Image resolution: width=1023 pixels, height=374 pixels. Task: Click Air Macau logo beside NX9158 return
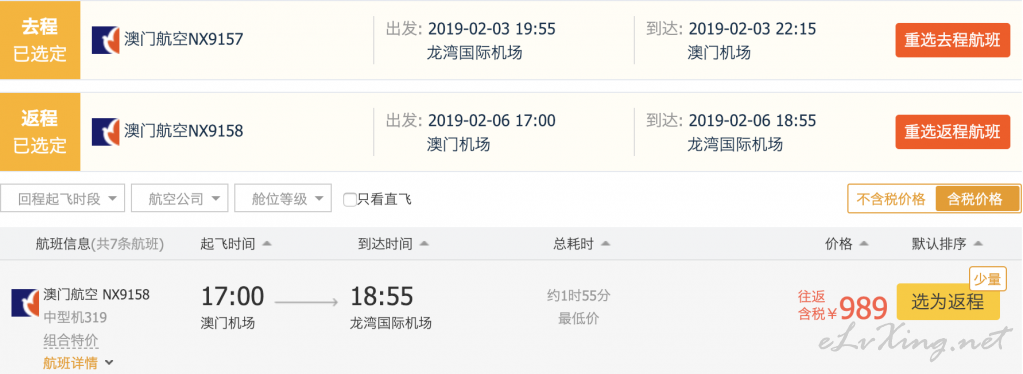[x=105, y=132]
